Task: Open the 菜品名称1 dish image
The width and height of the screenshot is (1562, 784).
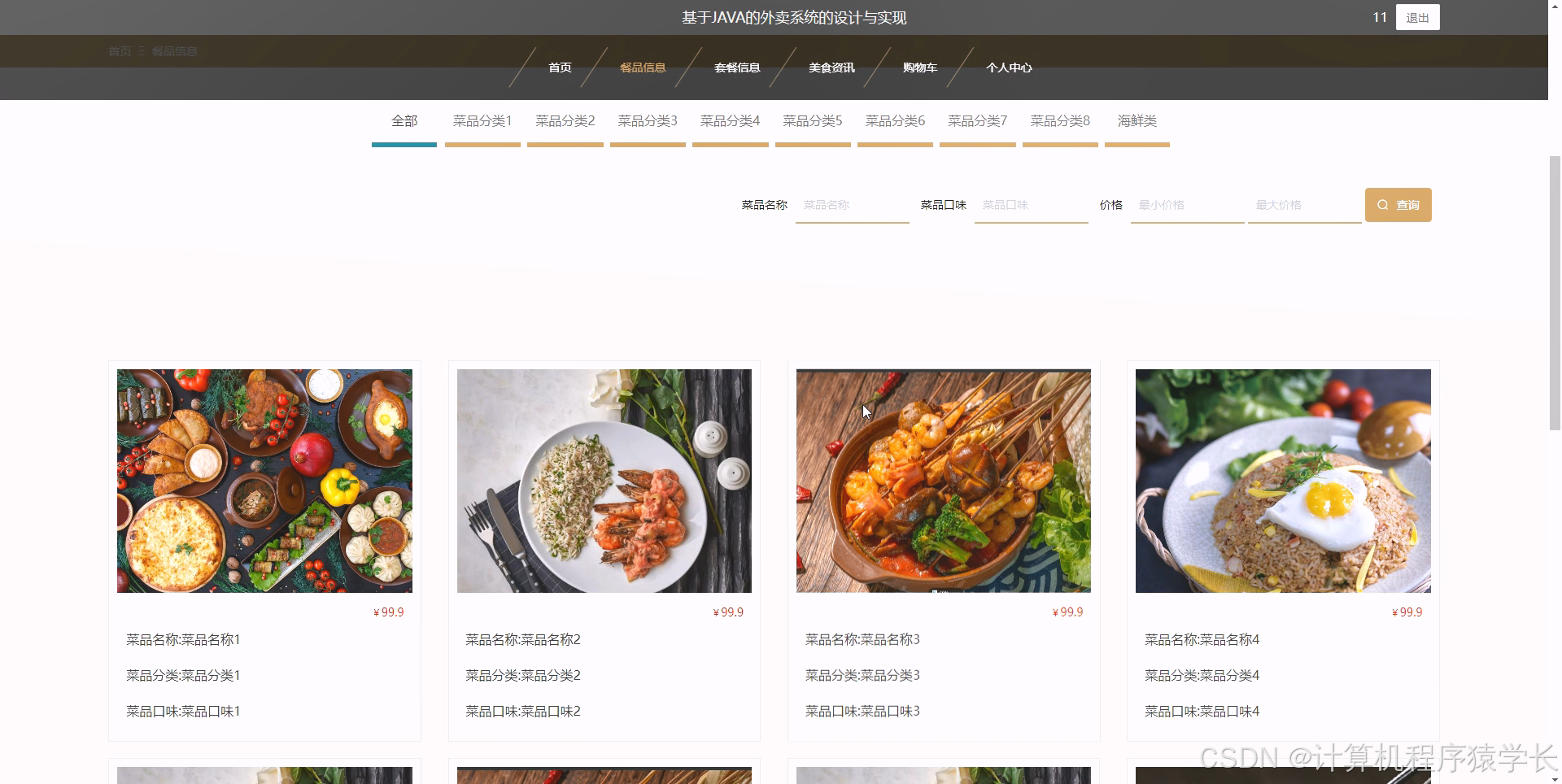Action: click(264, 481)
